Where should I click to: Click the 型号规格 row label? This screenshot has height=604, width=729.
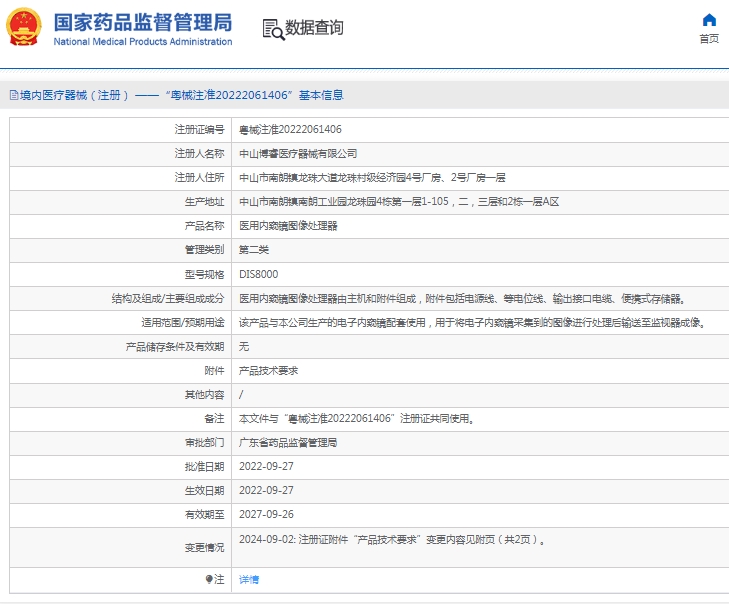pos(205,274)
